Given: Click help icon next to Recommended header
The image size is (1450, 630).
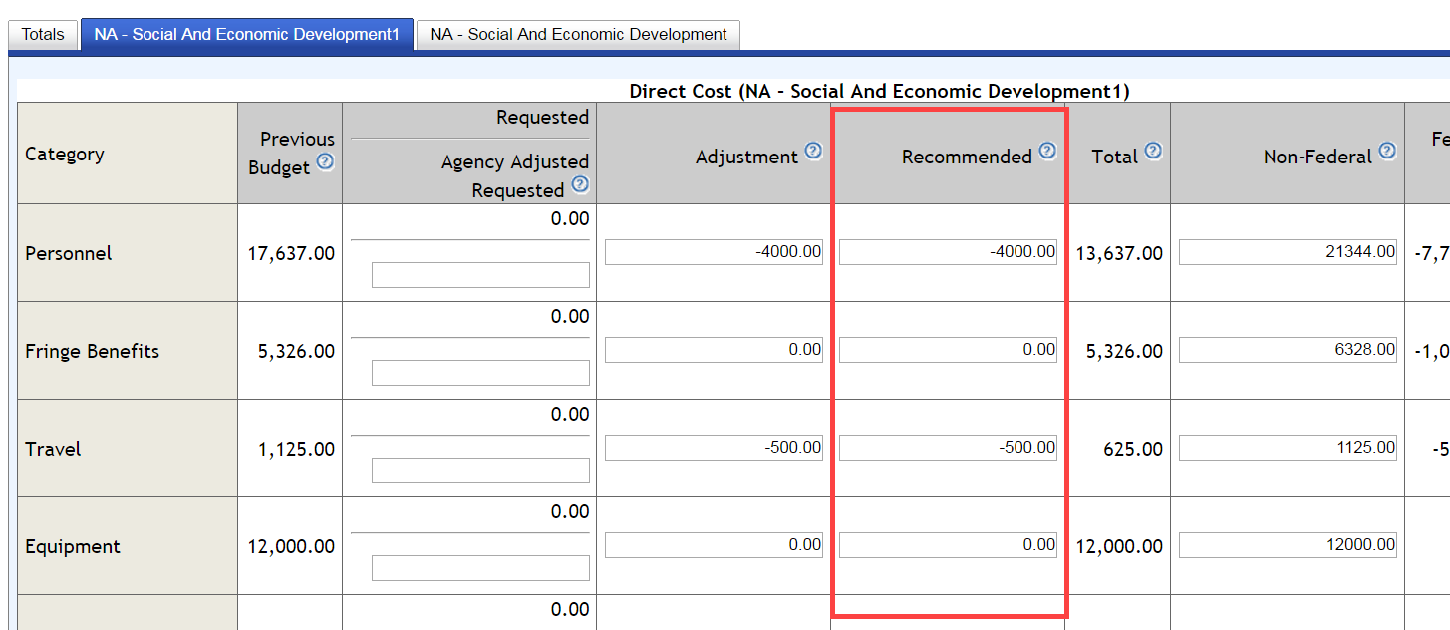Looking at the screenshot, I should 1047,151.
